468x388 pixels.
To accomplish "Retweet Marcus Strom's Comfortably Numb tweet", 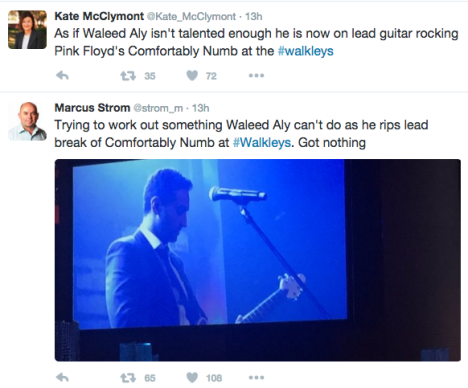I will [x=128, y=378].
